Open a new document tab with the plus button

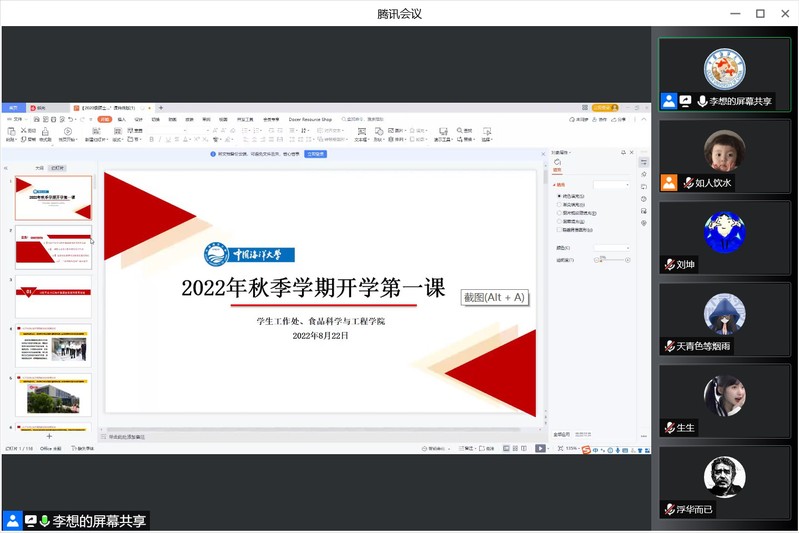(161, 108)
